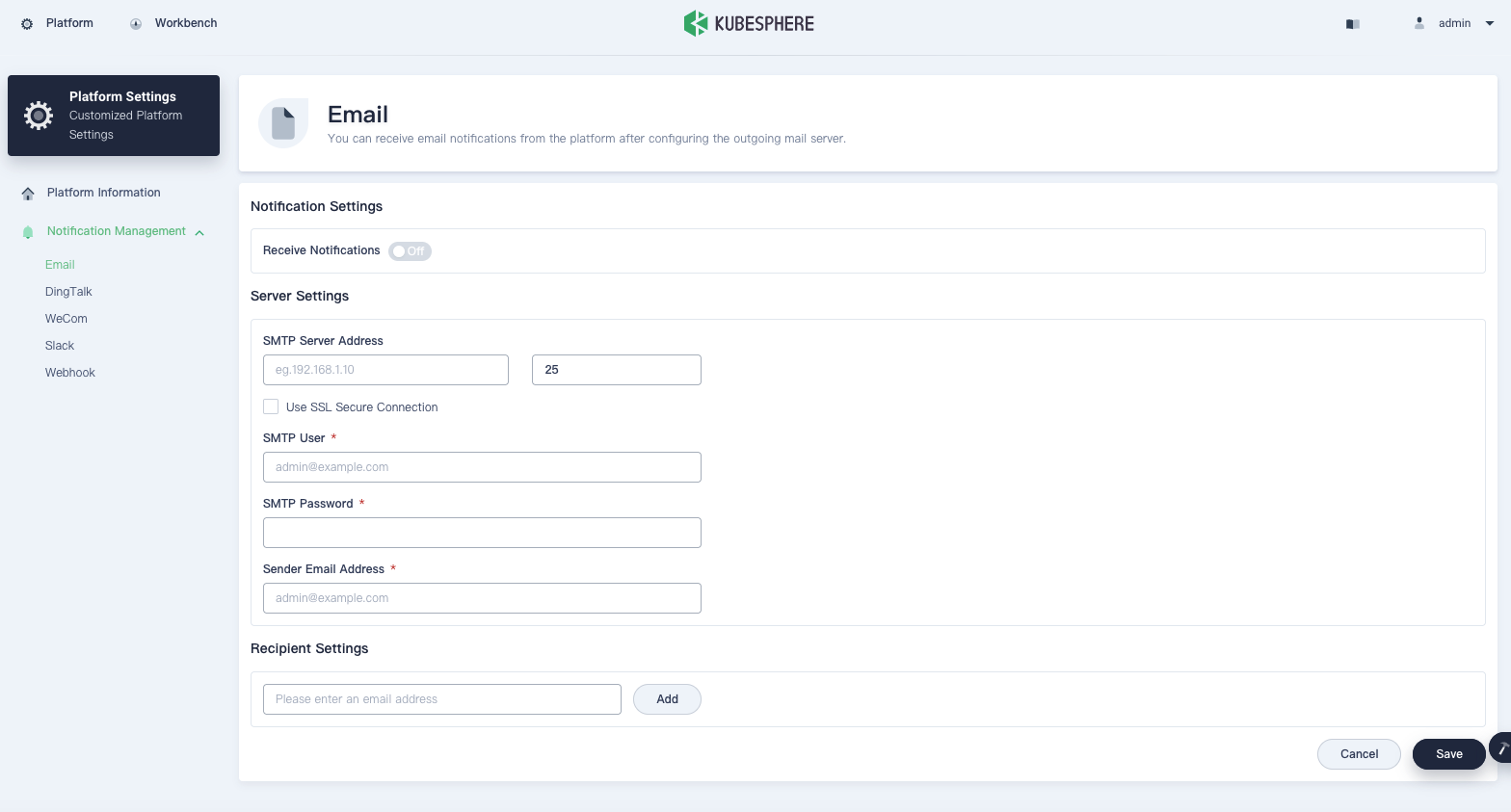
Task: Click the Platform Information home icon
Action: 28,194
